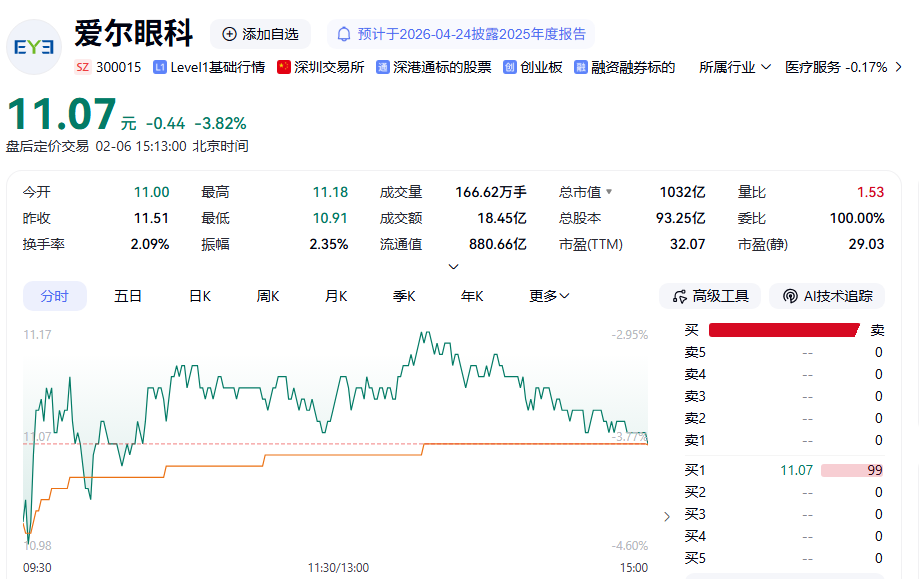The height and width of the screenshot is (579, 919).
Task: Add stock via 添加自选 button
Action: tap(260, 34)
